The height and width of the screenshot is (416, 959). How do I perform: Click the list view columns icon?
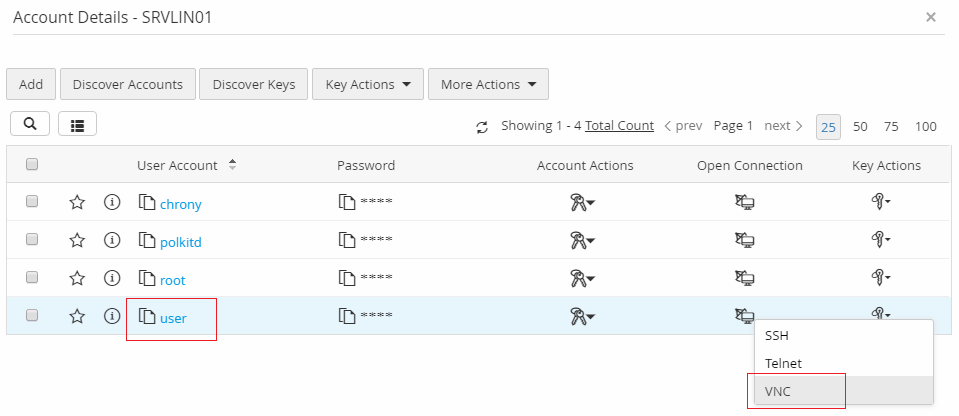tap(77, 123)
